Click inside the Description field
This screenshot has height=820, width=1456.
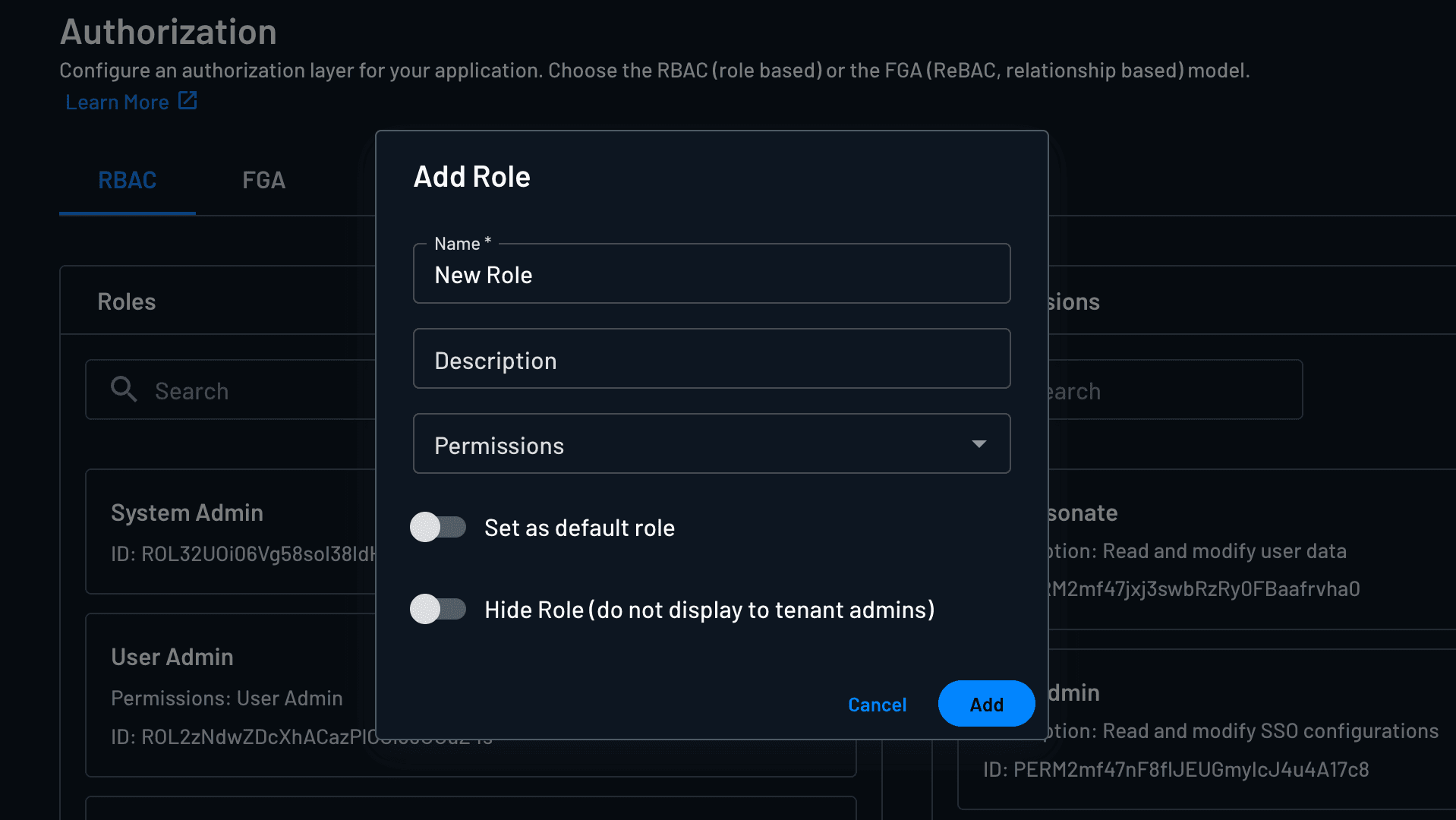711,358
